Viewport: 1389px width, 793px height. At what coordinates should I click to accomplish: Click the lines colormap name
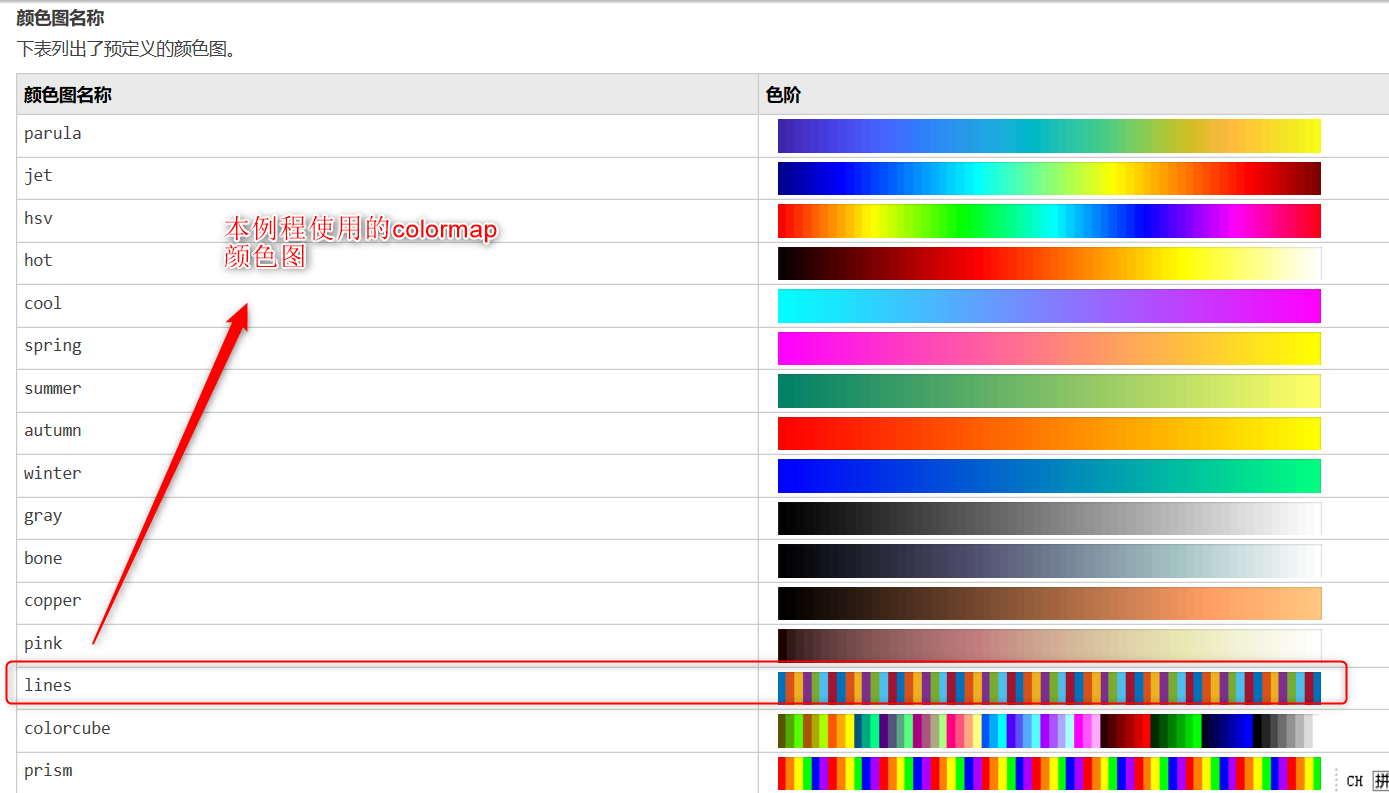[48, 686]
